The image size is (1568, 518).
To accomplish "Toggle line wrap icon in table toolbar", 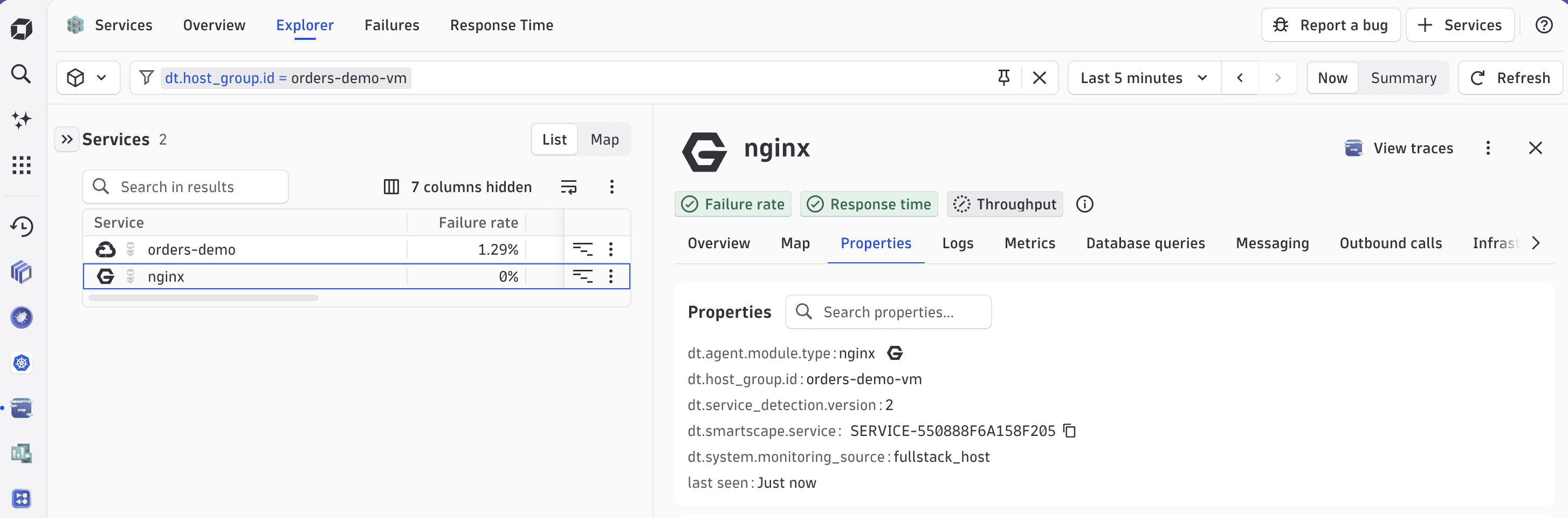I will point(568,187).
